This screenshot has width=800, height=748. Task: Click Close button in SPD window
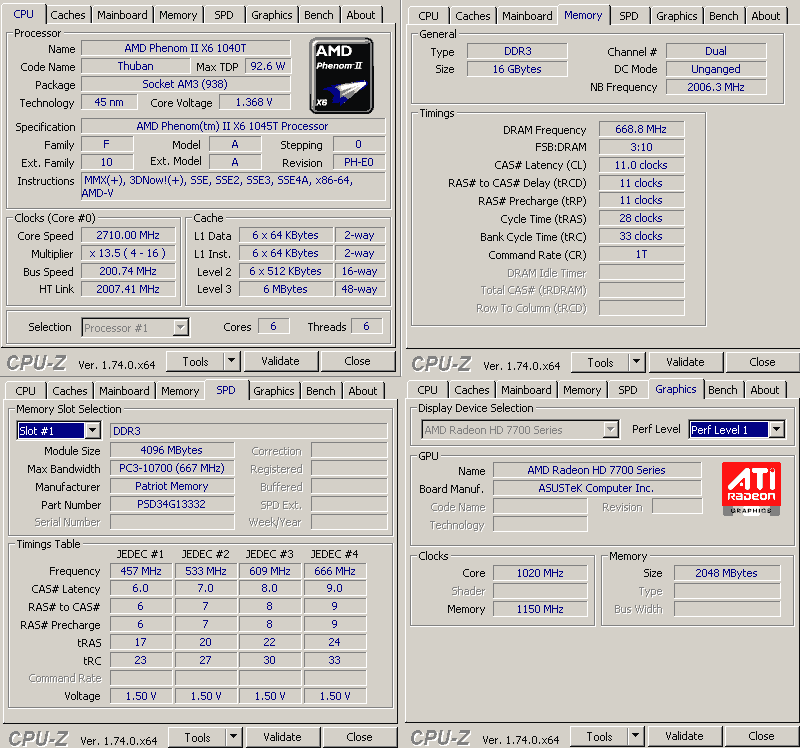[x=359, y=737]
